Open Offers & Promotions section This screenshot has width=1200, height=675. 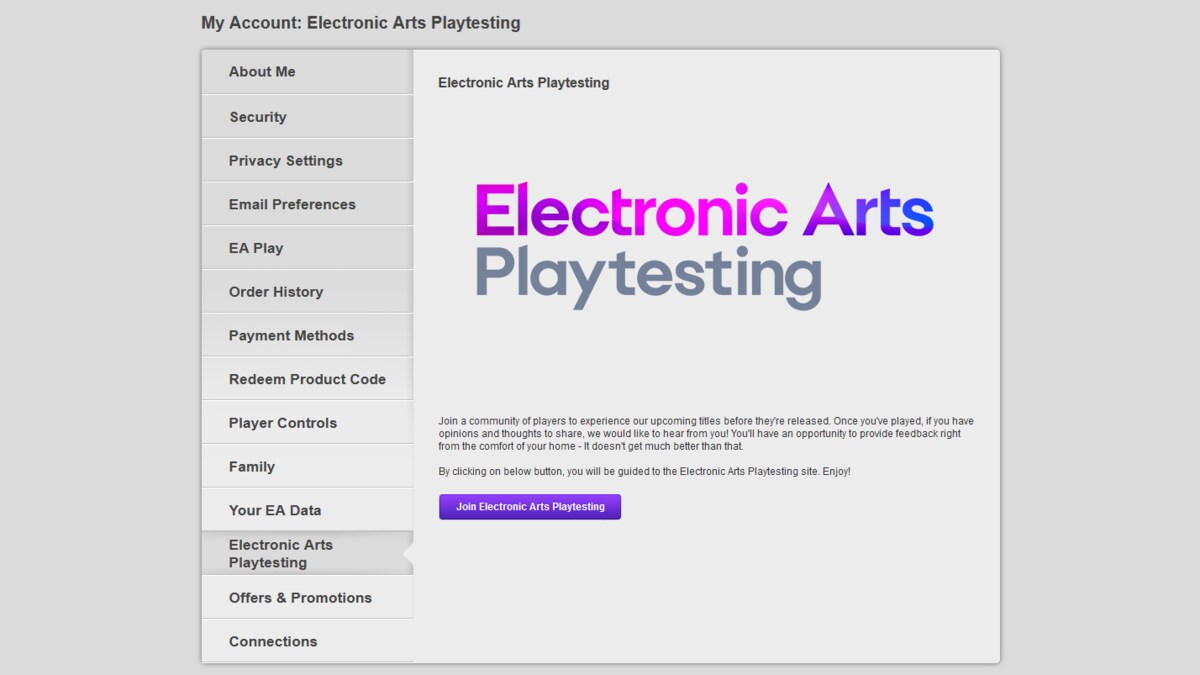[x=307, y=598]
